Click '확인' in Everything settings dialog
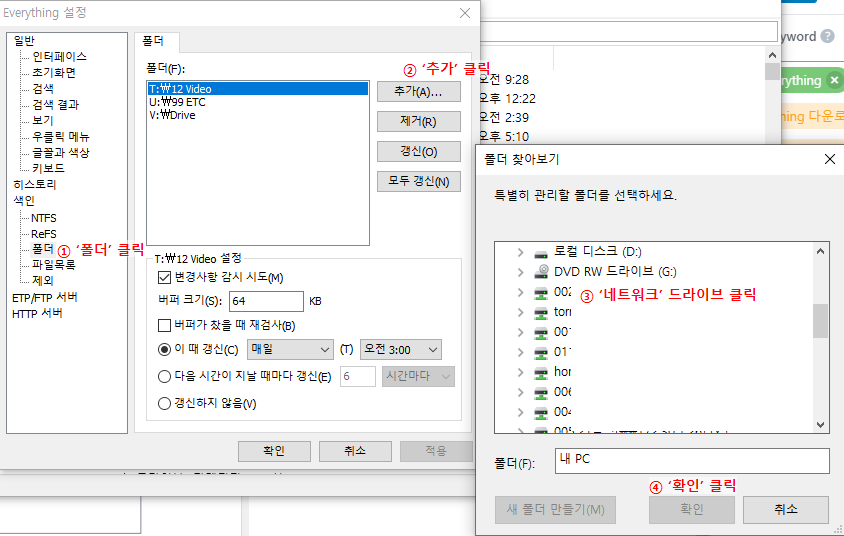Screen dimensions: 844x536 click(275, 451)
